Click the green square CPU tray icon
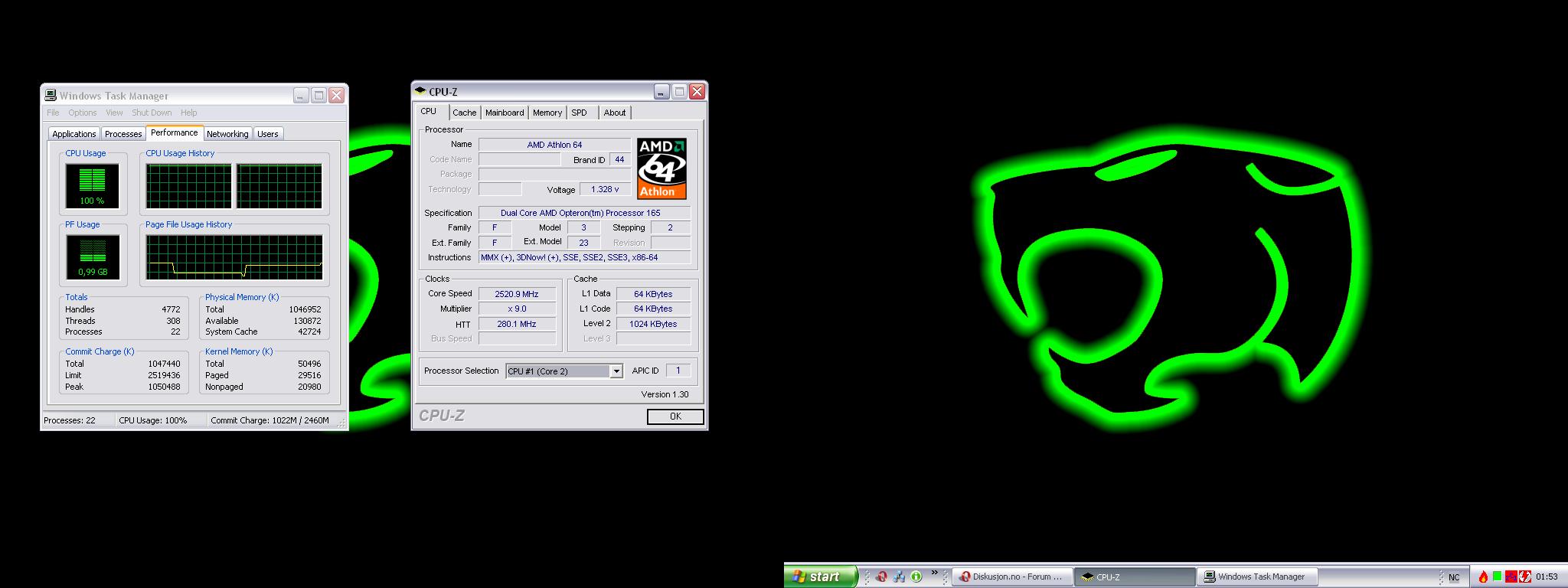This screenshot has width=1568, height=588. pos(1497,576)
